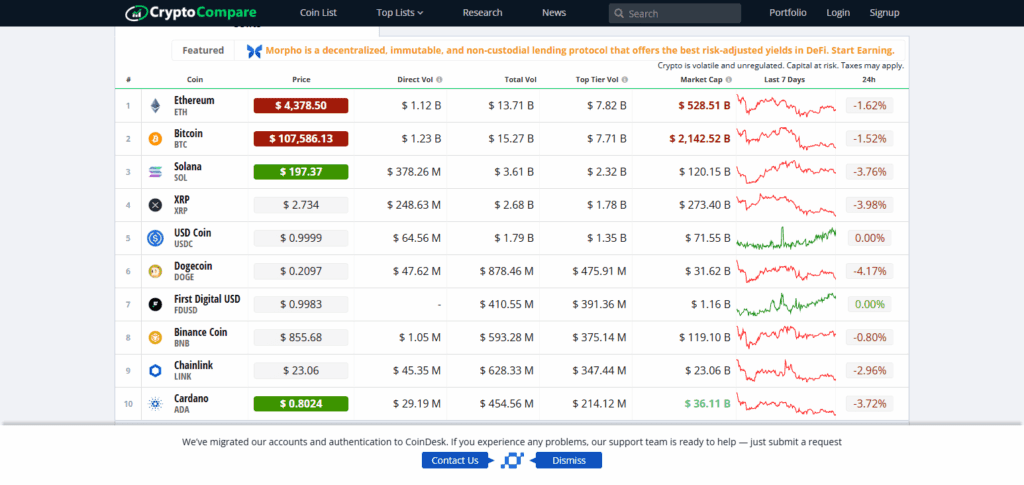Sort by the 24h column header
Image resolution: width=1024 pixels, height=485 pixels.
tap(869, 80)
